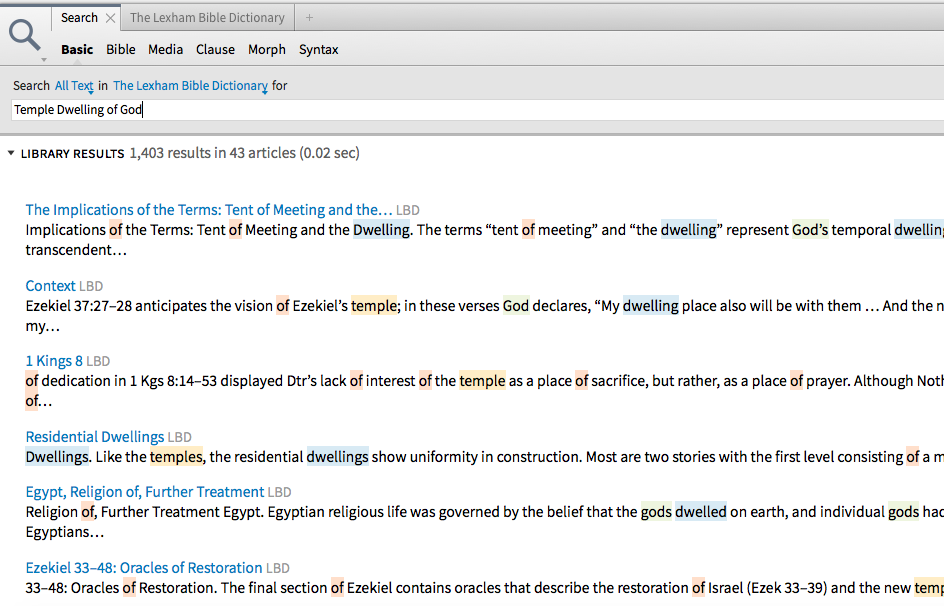The image size is (944, 606).
Task: Choose the Media search type
Action: click(x=166, y=49)
